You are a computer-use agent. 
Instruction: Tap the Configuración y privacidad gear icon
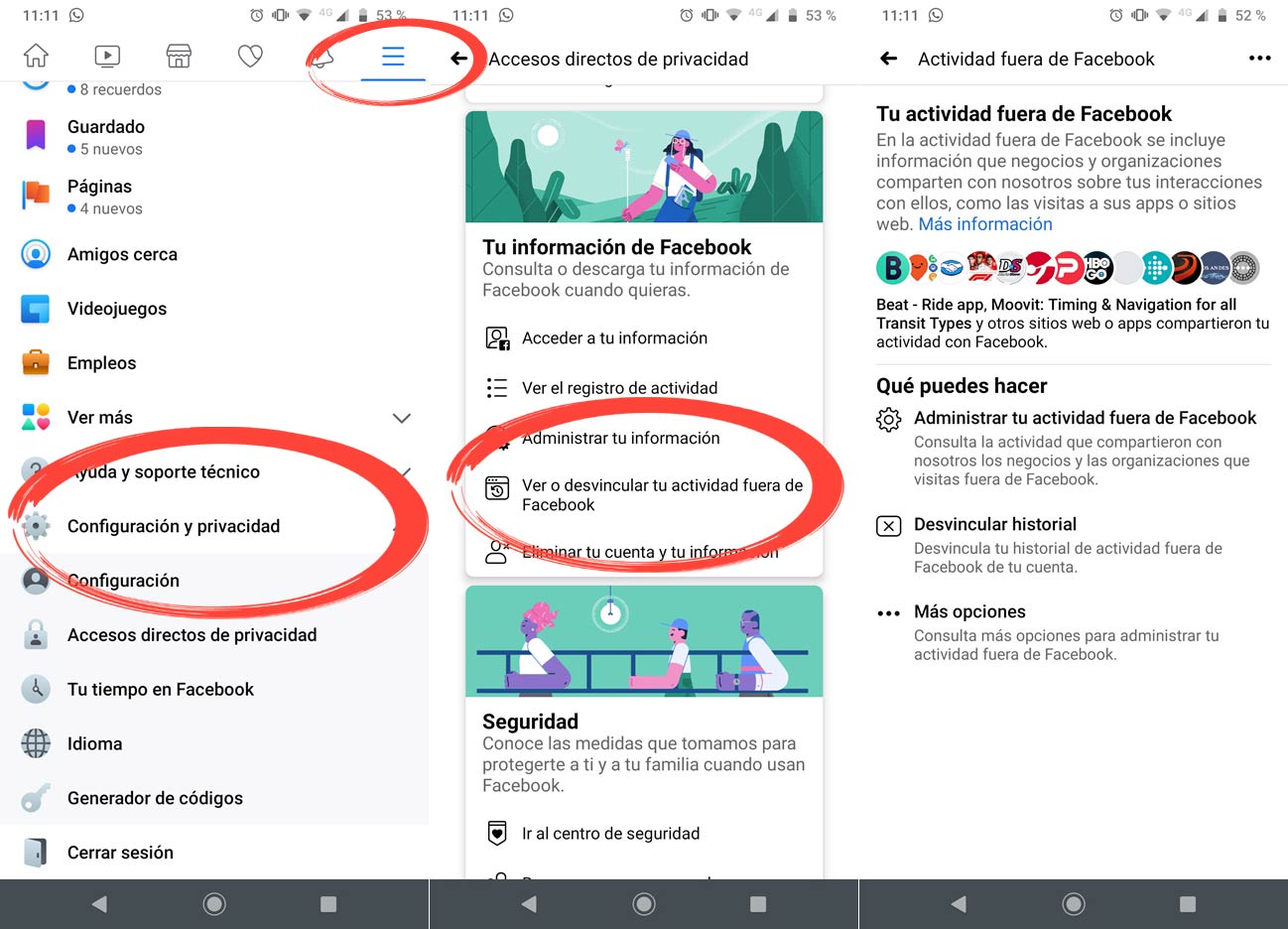36,526
